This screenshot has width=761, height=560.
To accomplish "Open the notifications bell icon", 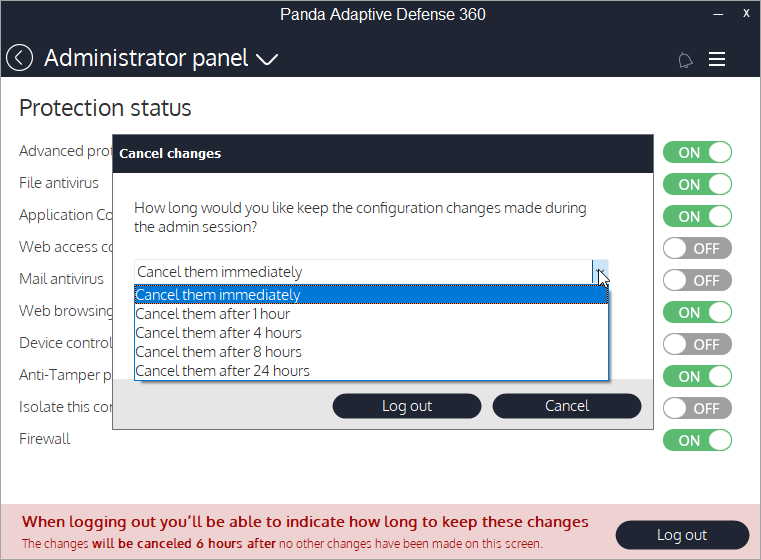I will click(685, 60).
